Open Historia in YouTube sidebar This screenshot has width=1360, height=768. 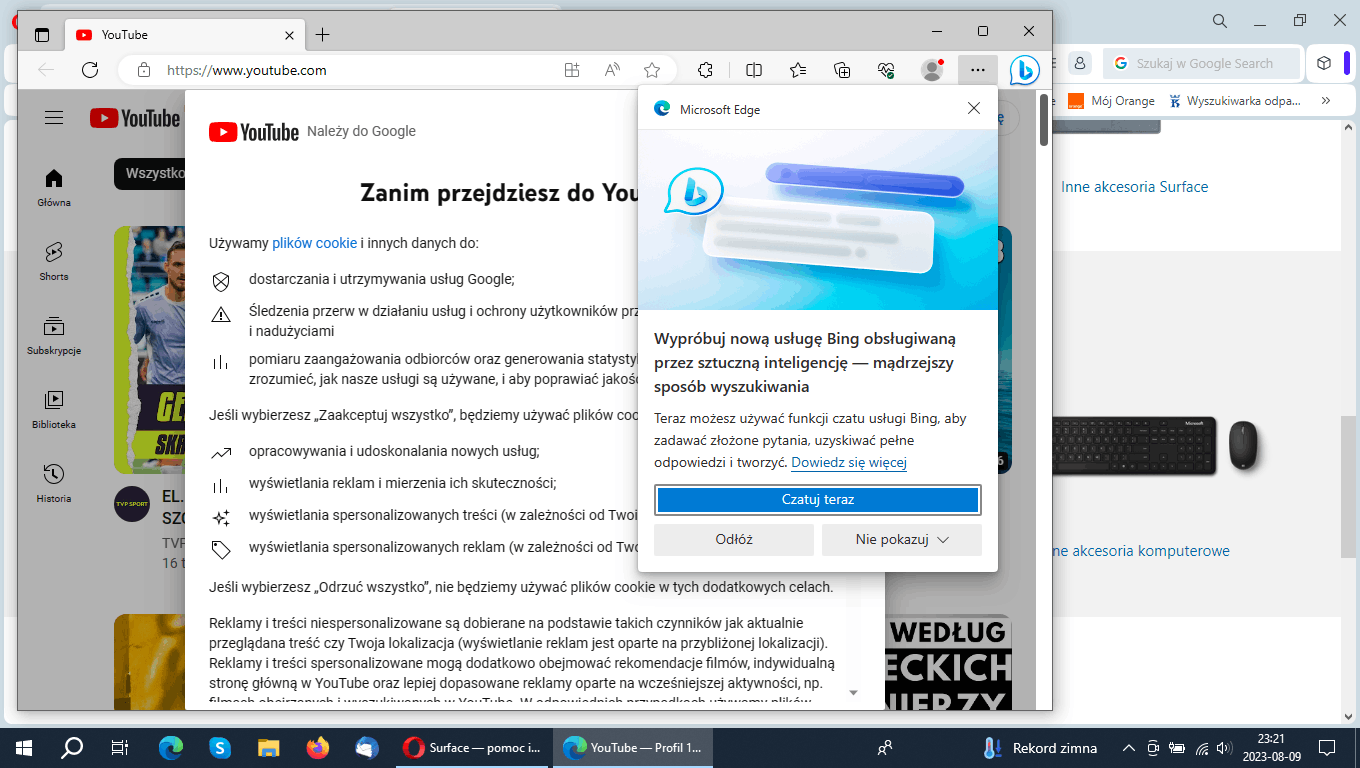pyautogui.click(x=54, y=483)
